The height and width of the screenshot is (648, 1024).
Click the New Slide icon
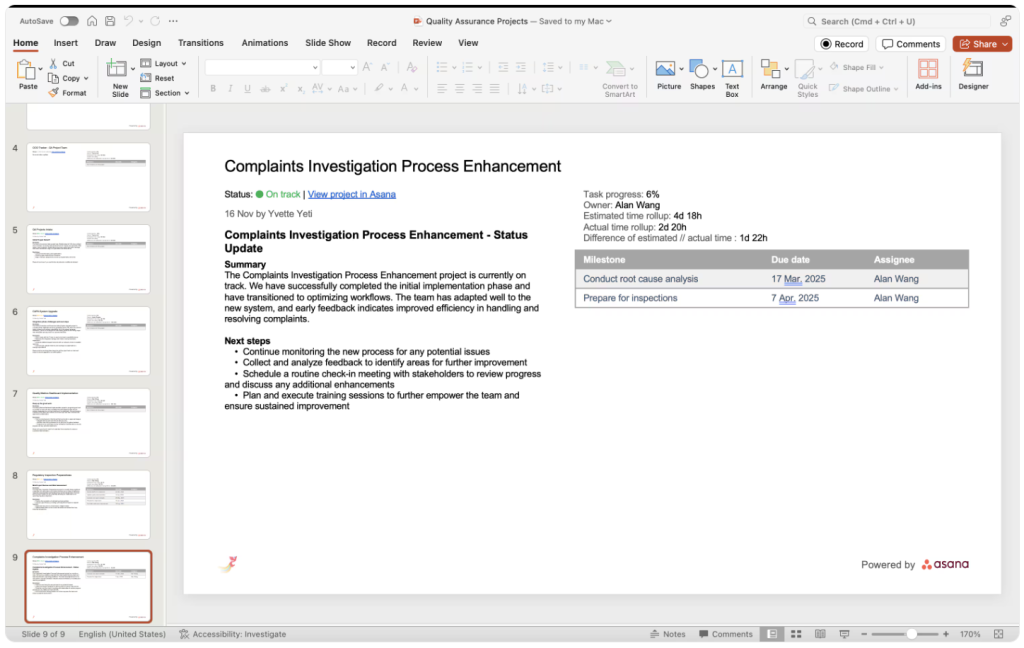click(117, 69)
